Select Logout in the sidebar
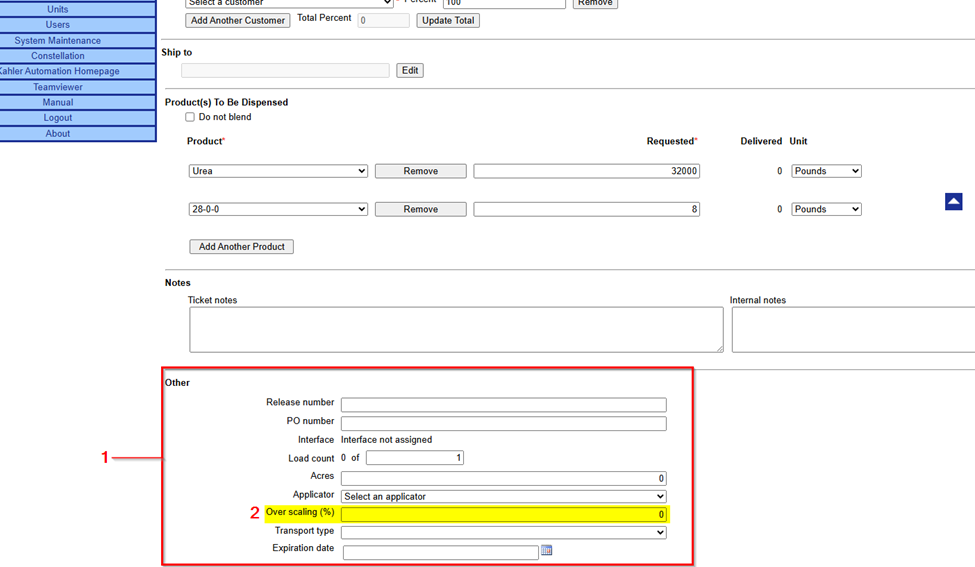 (58, 118)
